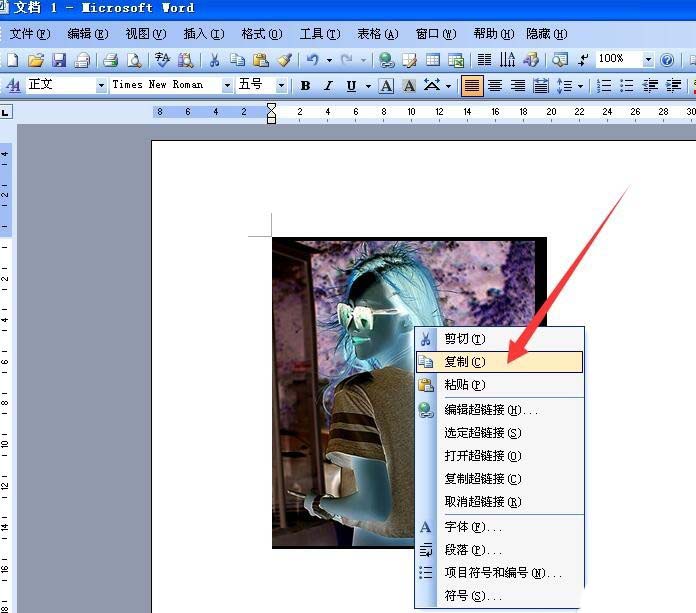Open the Columns layout icon
696x613 pixels.
[x=484, y=59]
